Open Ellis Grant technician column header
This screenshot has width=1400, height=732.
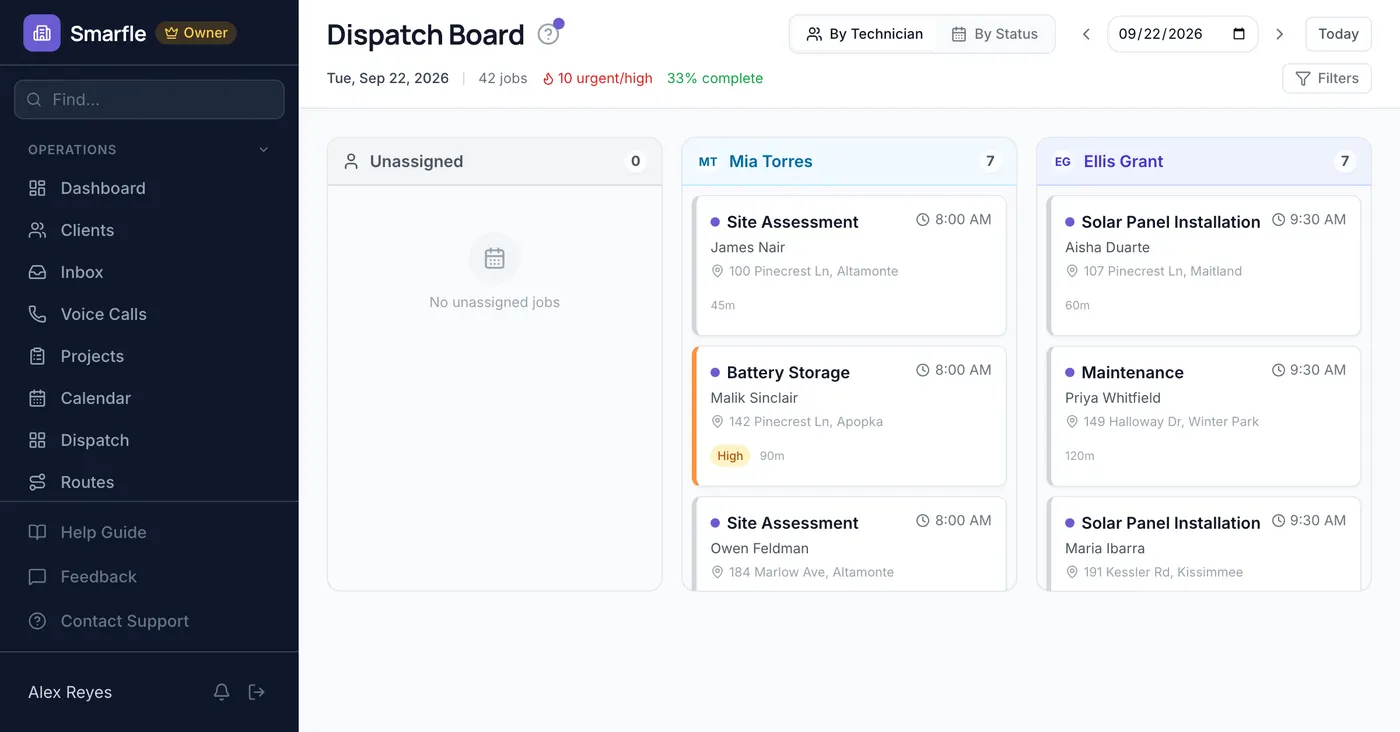click(x=1204, y=161)
